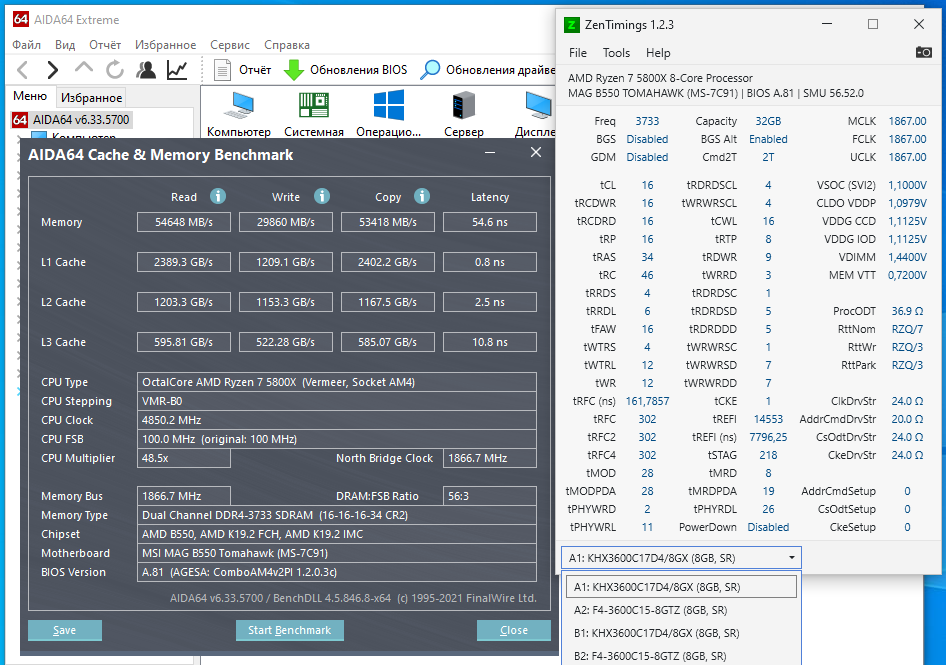Open the Сервис menu in AIDA64
The image size is (946, 665).
[230, 45]
